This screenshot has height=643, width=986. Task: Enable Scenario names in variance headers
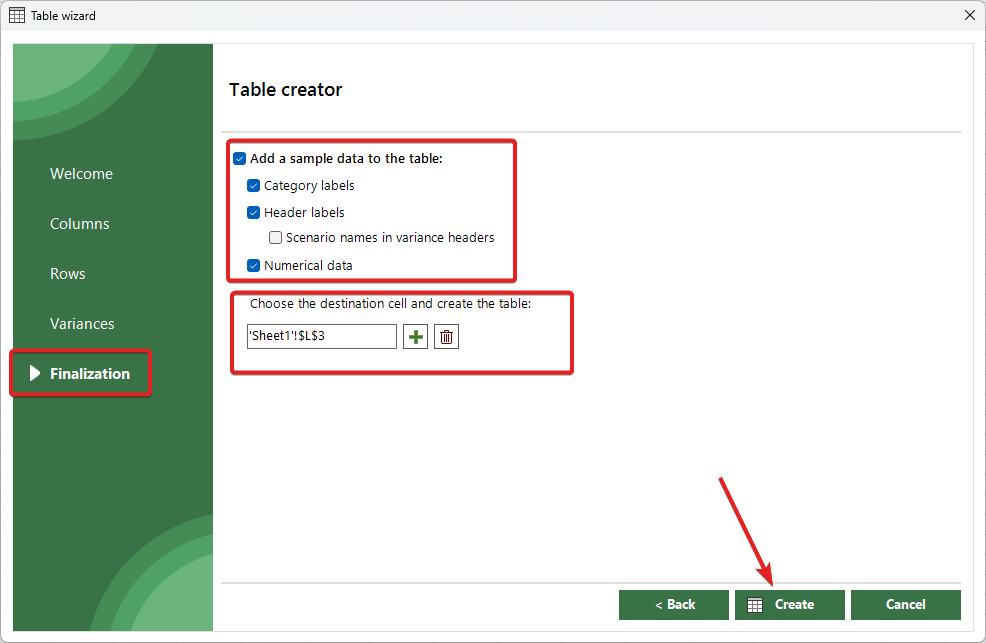(x=276, y=238)
